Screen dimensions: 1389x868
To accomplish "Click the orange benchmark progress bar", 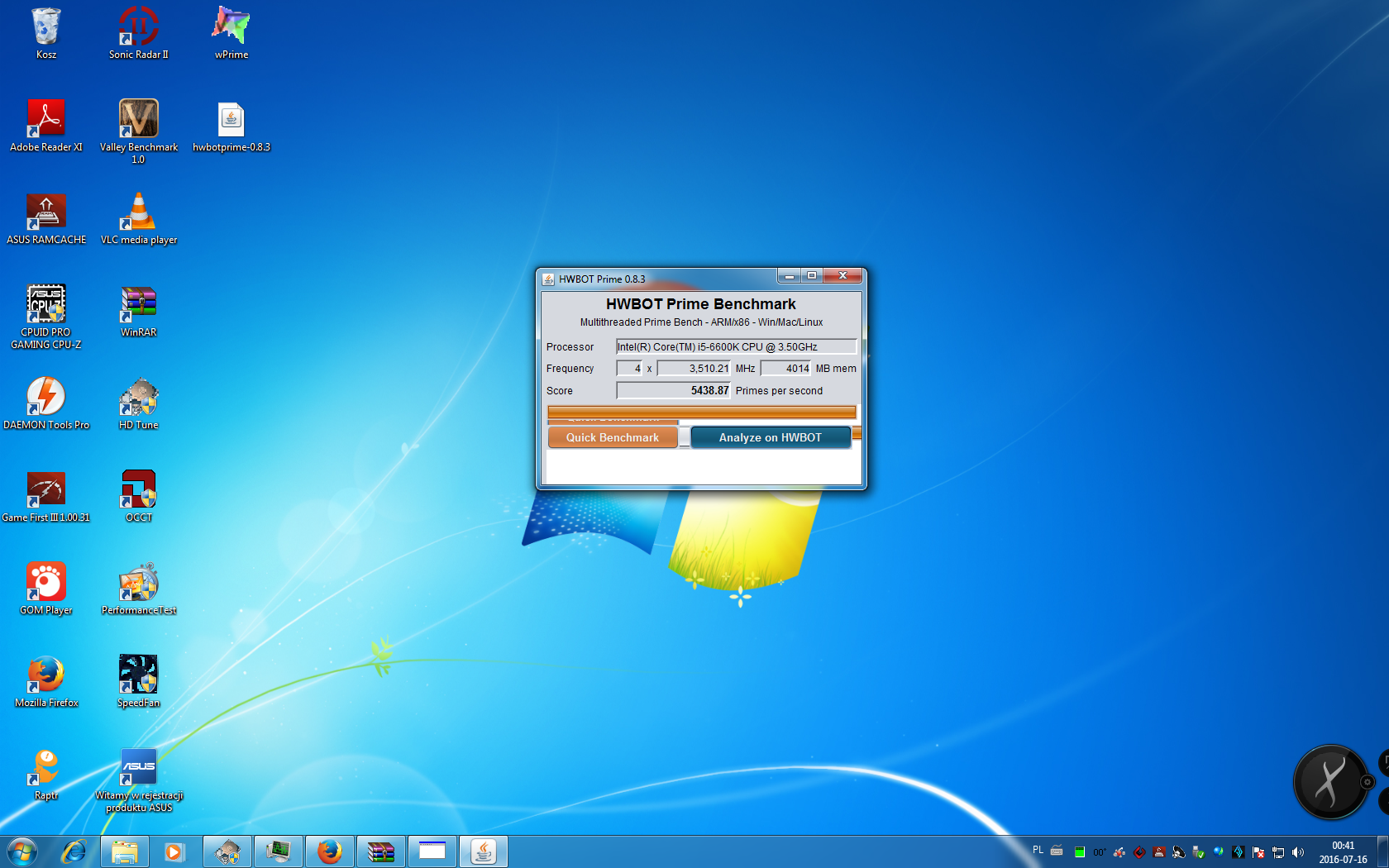I will (702, 412).
